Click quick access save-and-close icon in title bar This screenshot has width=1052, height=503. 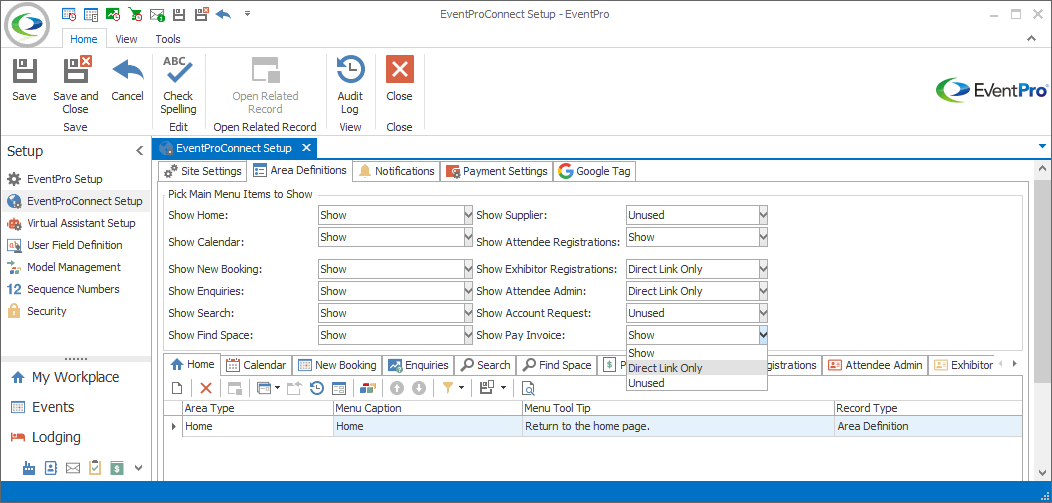tap(201, 13)
